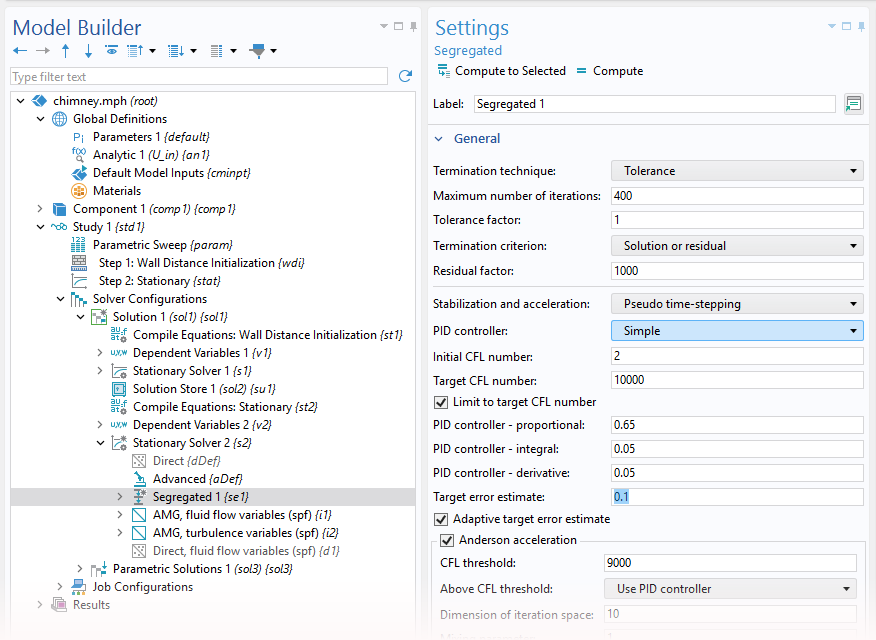Click the Maximum number of iterations field
The image size is (876, 640).
(736, 196)
